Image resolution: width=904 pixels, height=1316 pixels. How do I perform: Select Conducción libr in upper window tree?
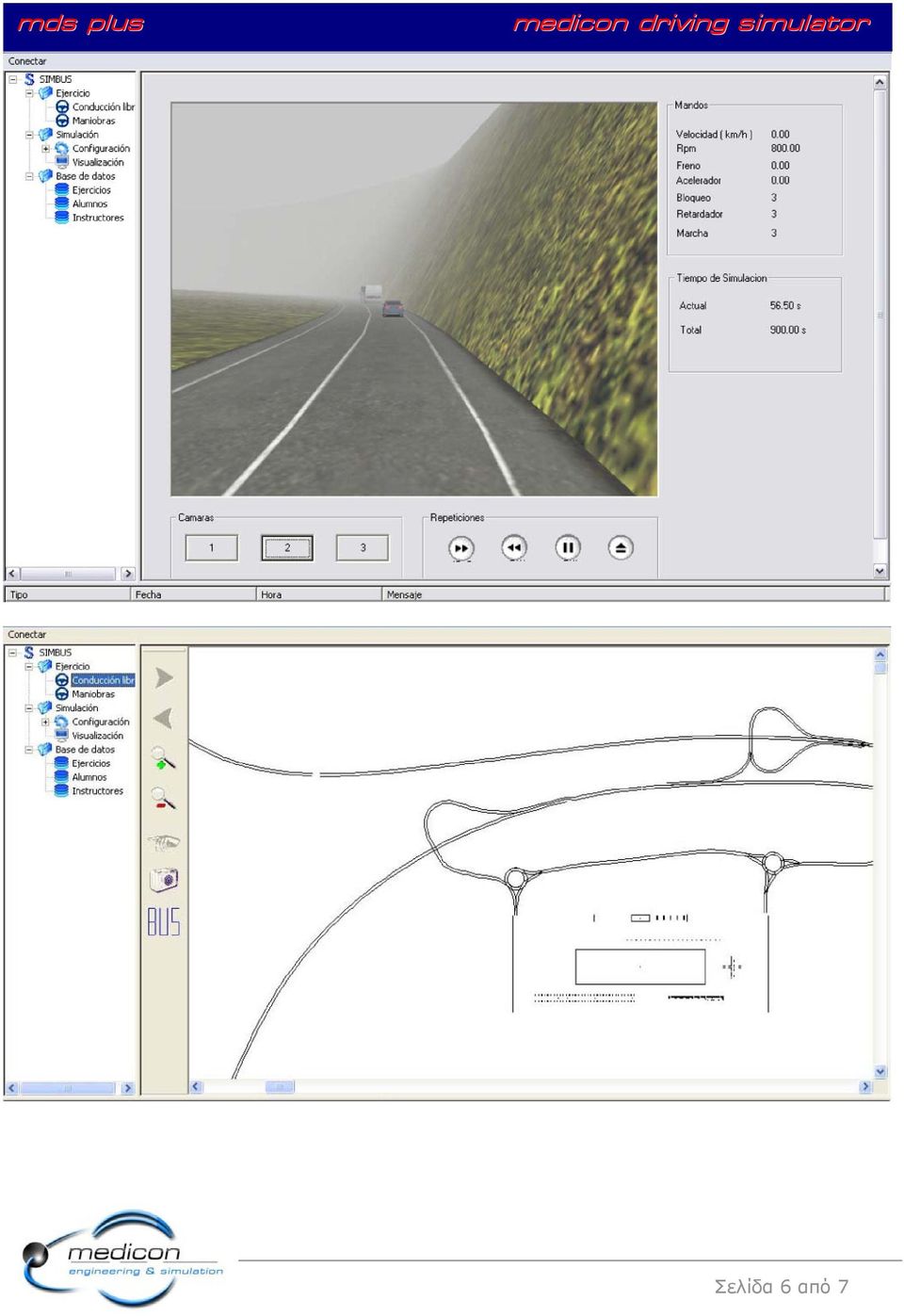coord(104,107)
